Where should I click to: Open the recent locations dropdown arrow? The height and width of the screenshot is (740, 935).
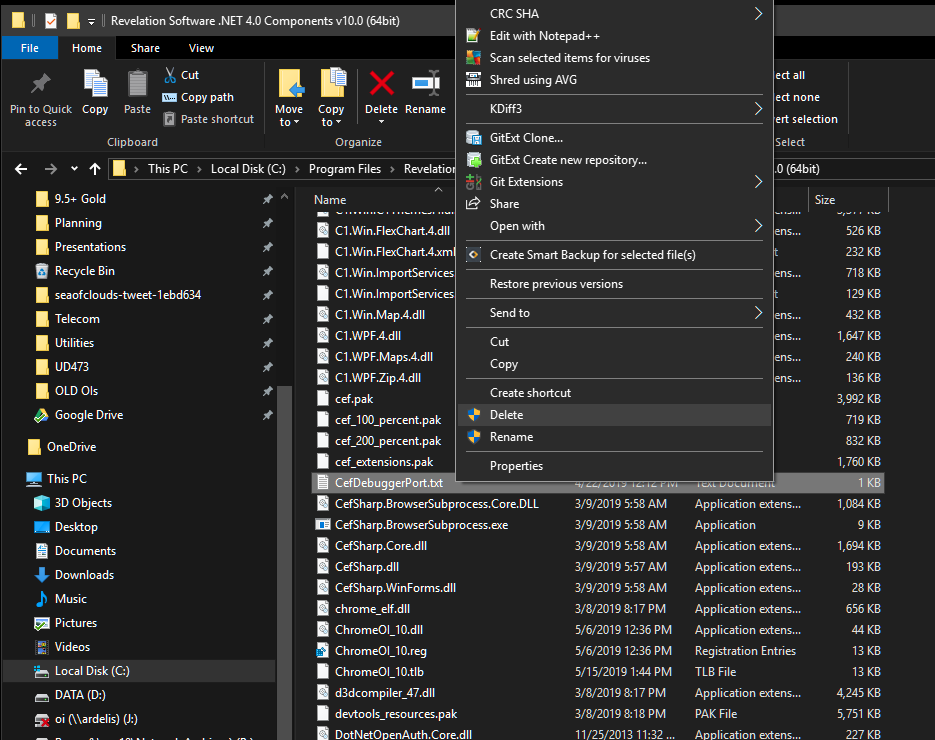74,169
